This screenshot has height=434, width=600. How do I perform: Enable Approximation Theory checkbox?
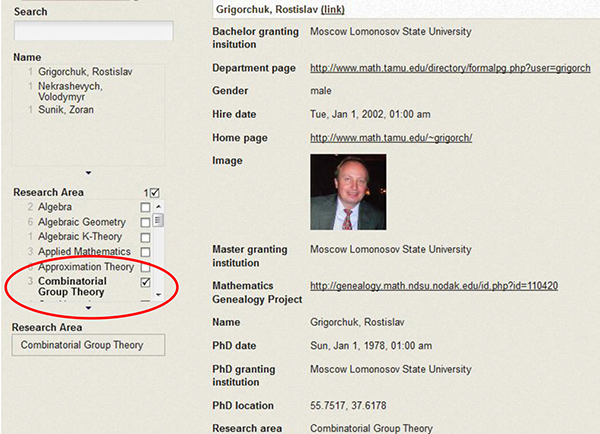click(146, 267)
